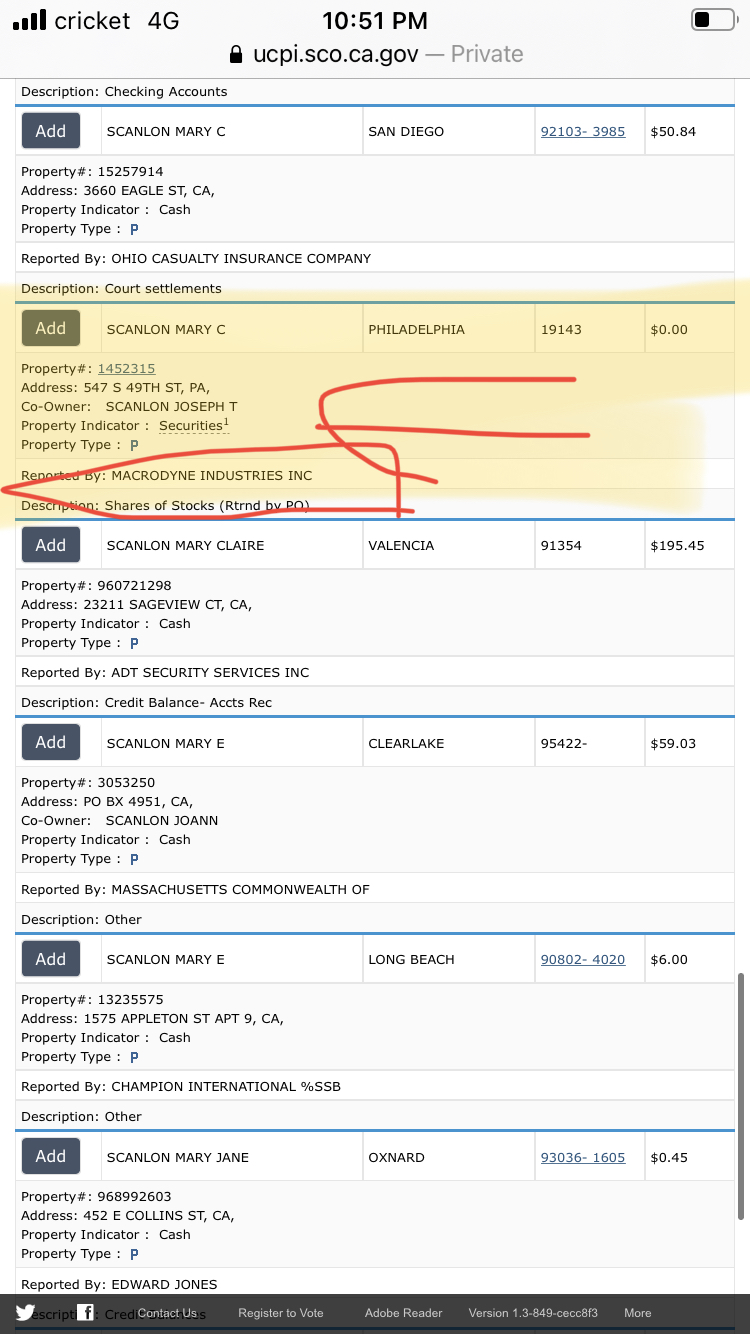Open Property Type P for property 3053250
Viewport: 750px width, 1334px height.
pyautogui.click(x=134, y=859)
